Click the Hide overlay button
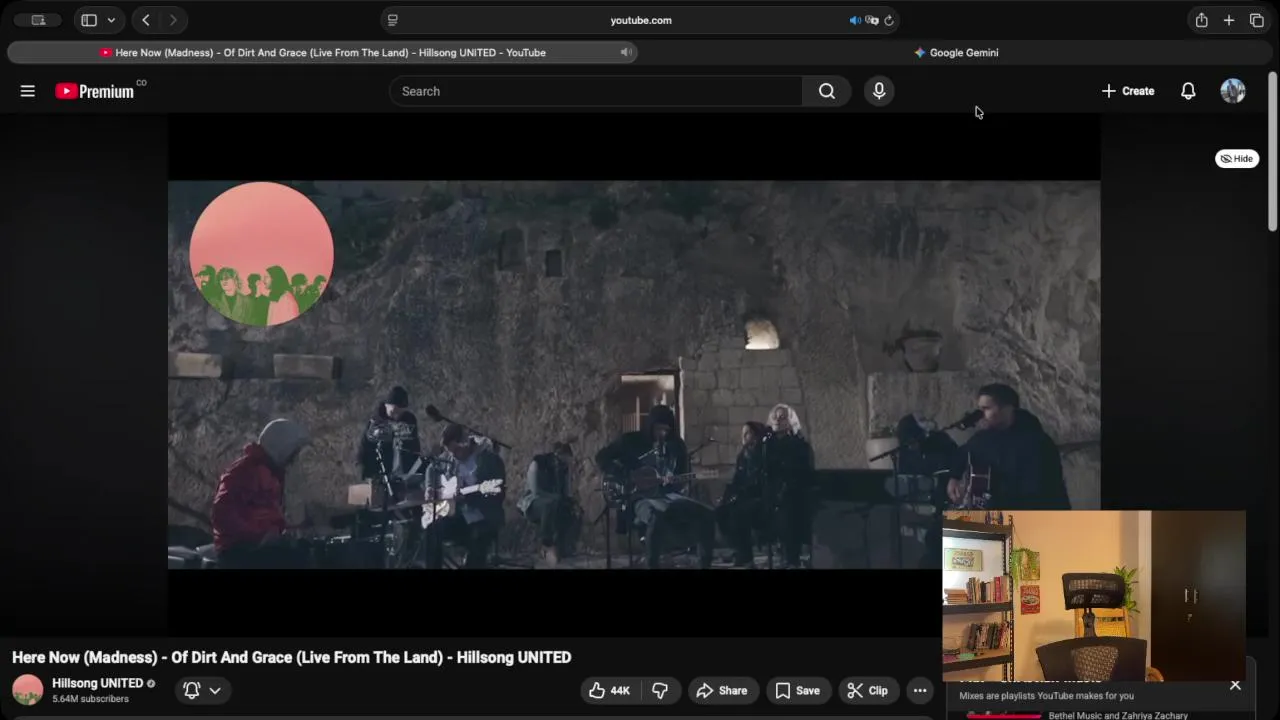This screenshot has width=1280, height=720. click(x=1237, y=159)
